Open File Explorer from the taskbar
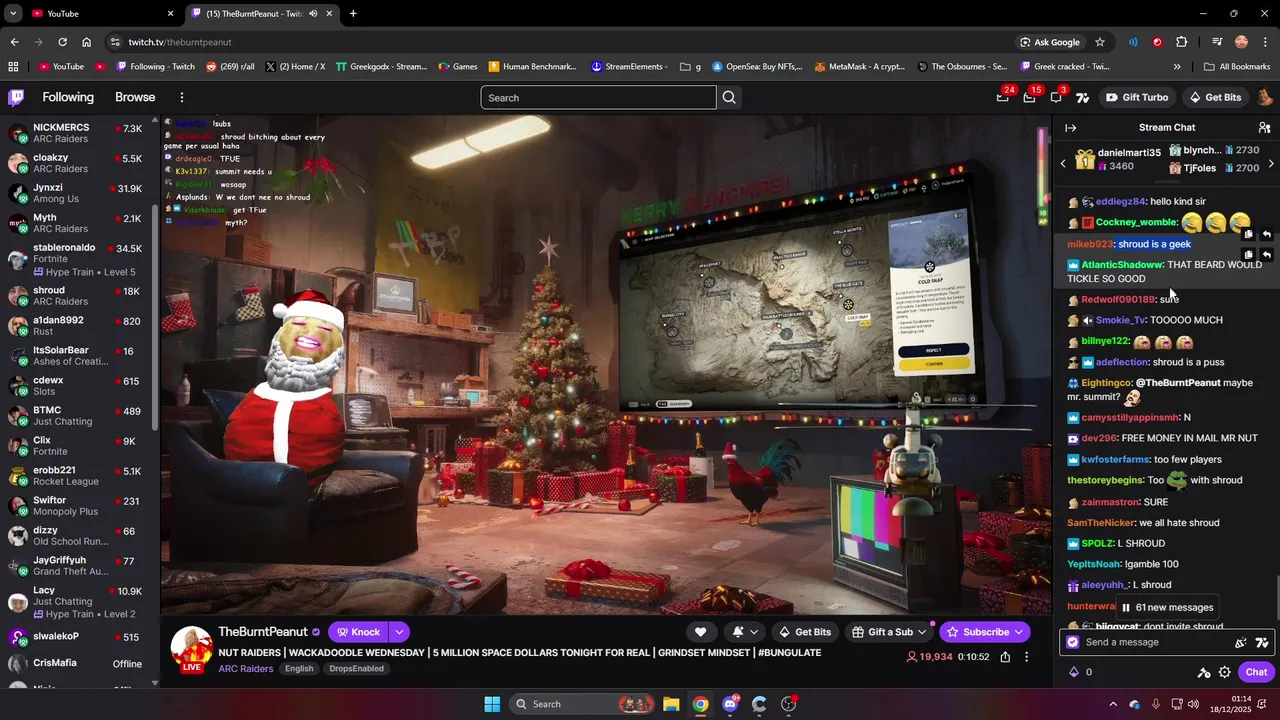Image resolution: width=1280 pixels, height=720 pixels. tap(671, 704)
